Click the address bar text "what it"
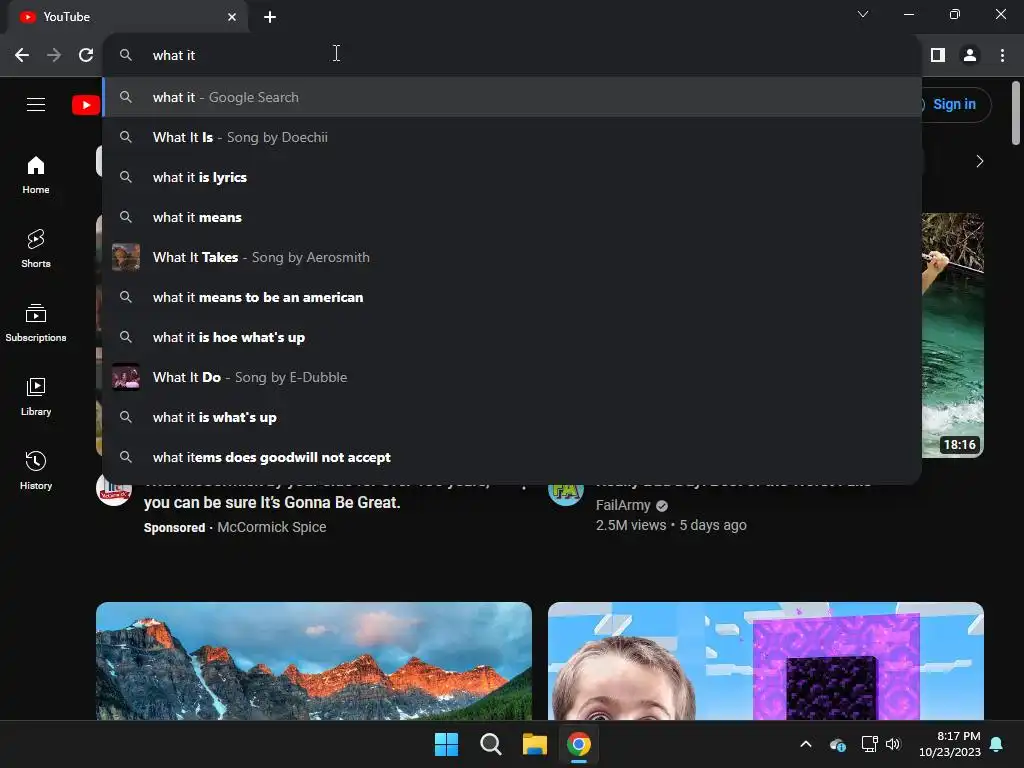 point(174,56)
